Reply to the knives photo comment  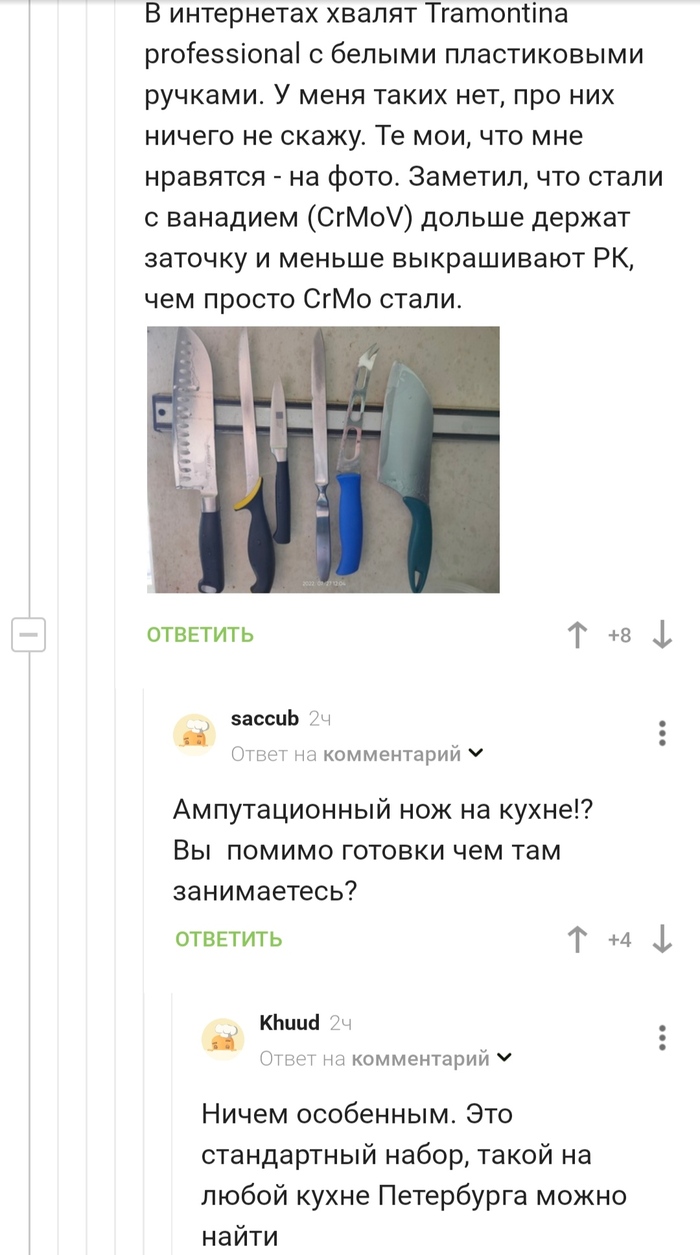[200, 635]
